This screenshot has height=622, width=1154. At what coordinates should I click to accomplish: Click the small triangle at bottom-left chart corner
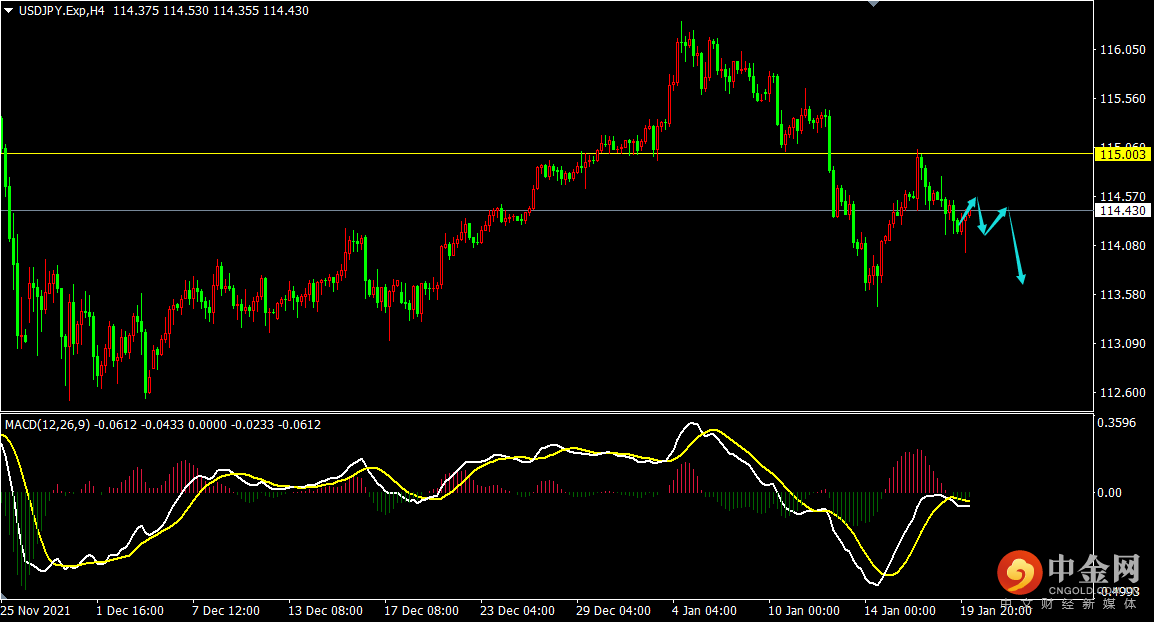click(4, 596)
